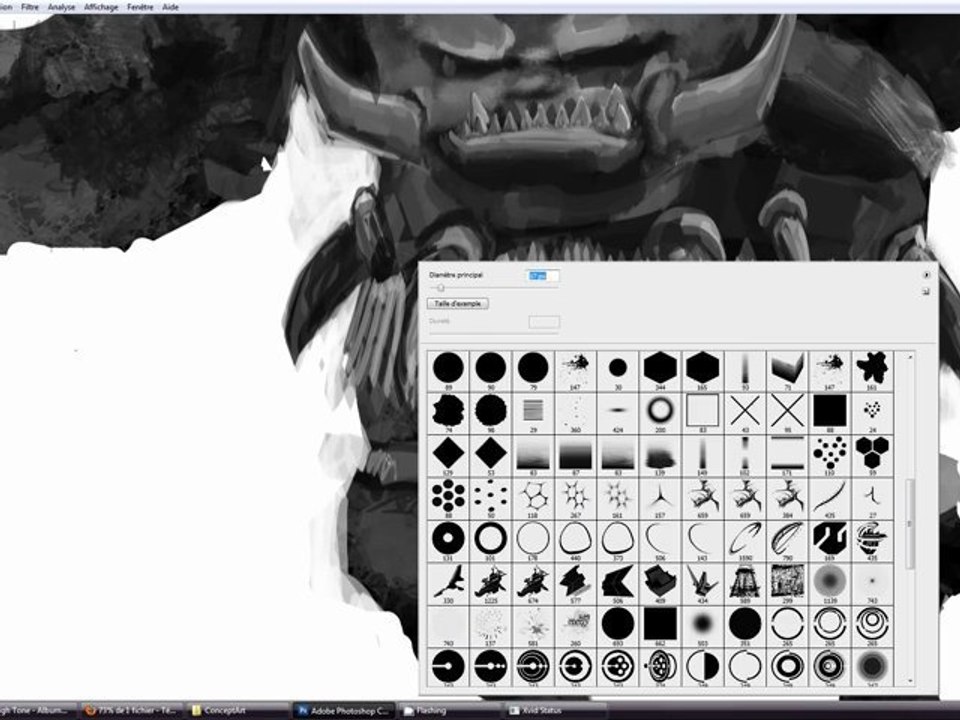Select the three hexagons brush numbered 59
The height and width of the screenshot is (720, 960).
[x=872, y=456]
